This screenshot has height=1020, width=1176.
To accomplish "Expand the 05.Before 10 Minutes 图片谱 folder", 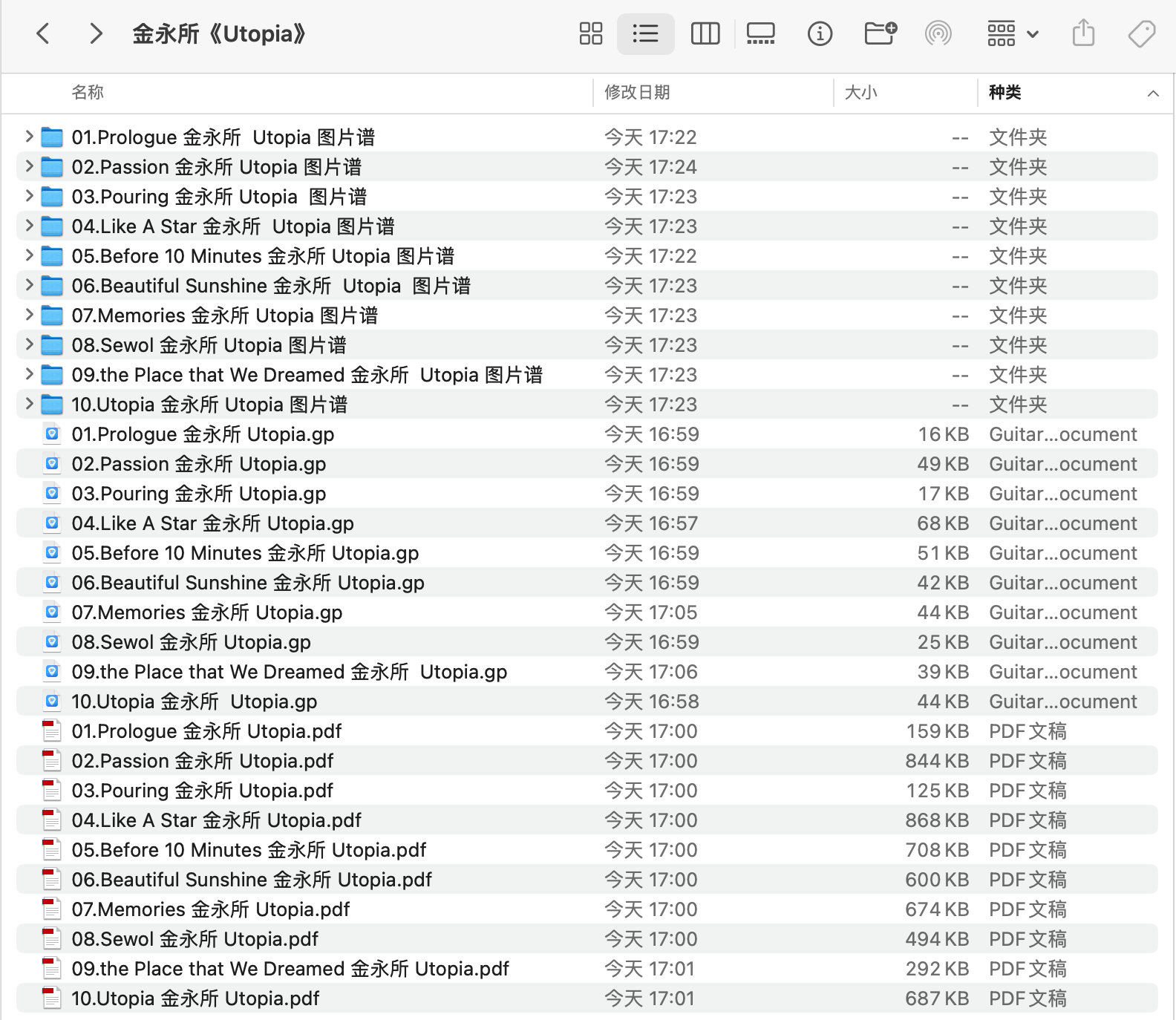I will 29,255.
